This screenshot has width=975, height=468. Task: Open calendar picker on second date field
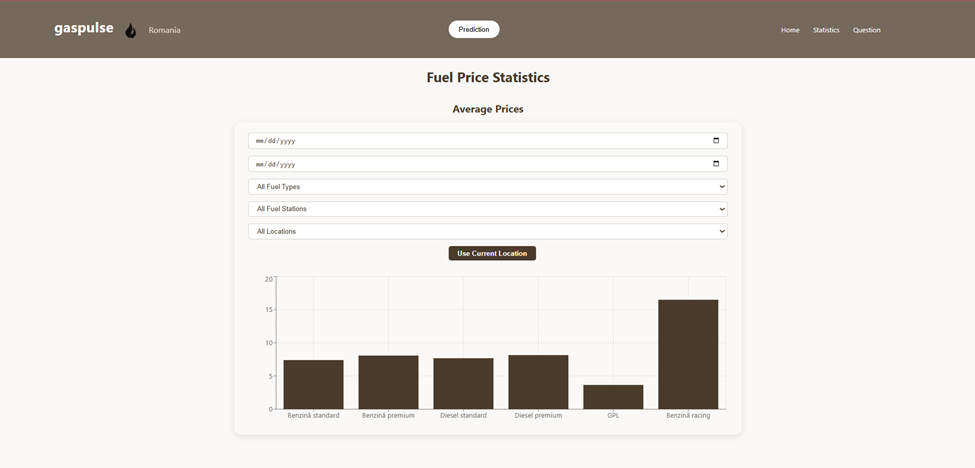[x=716, y=164]
